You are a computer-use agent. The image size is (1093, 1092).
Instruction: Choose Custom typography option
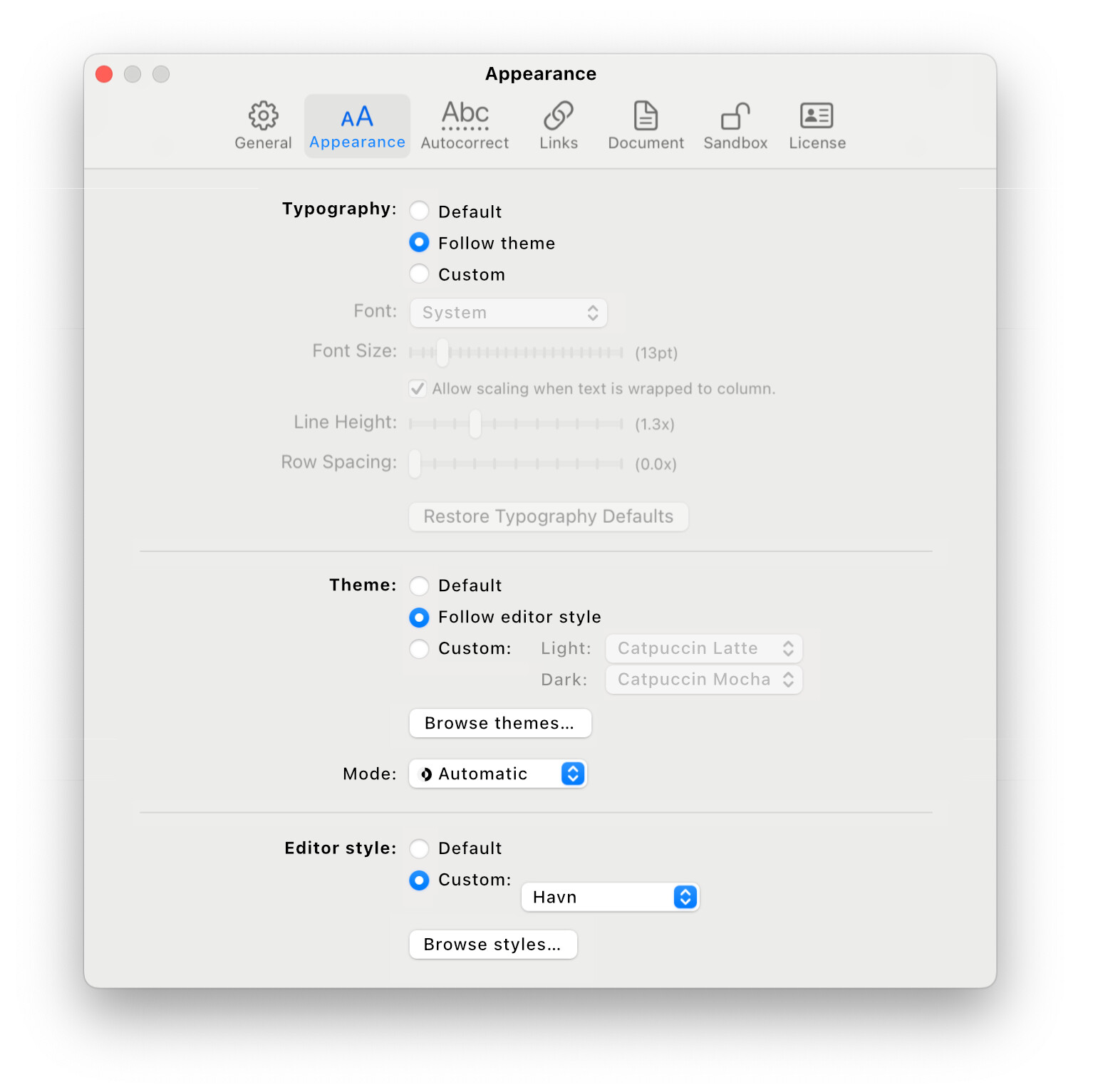click(420, 274)
